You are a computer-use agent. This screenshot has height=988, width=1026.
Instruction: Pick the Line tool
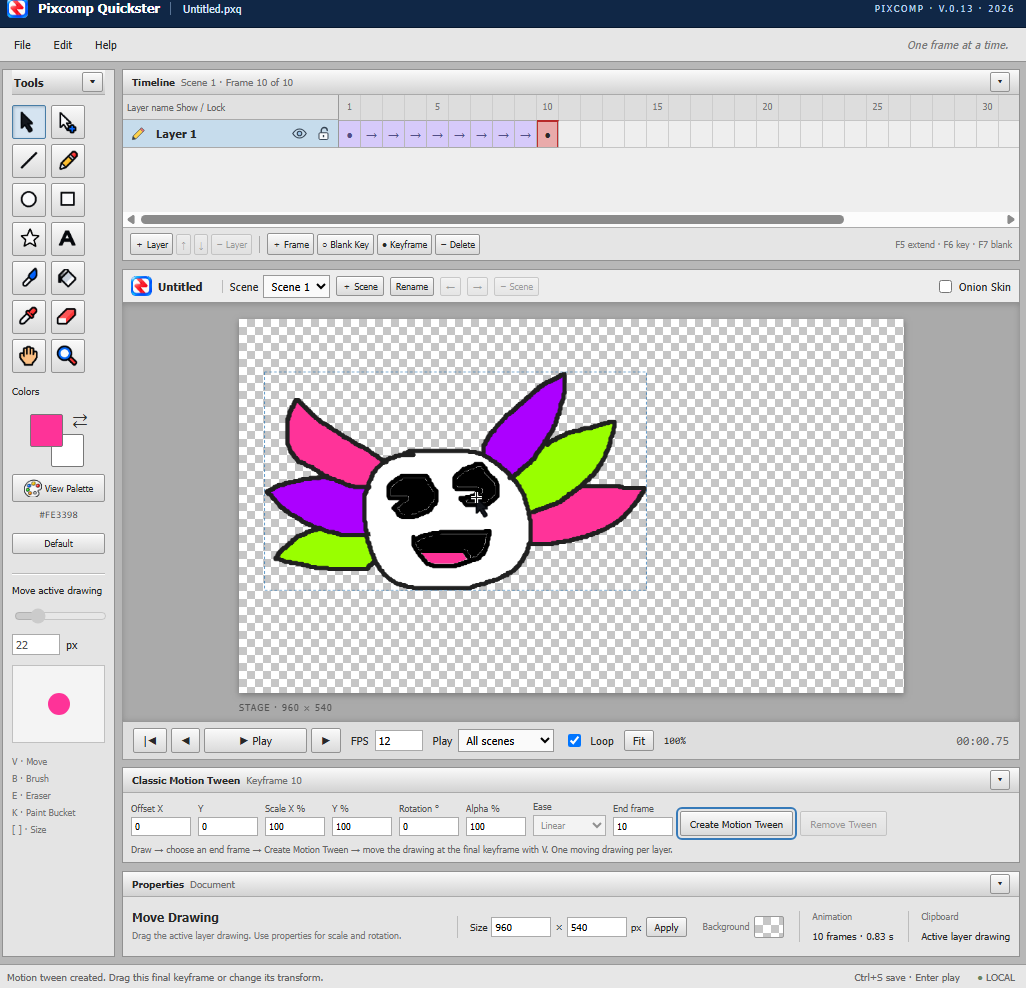29,161
